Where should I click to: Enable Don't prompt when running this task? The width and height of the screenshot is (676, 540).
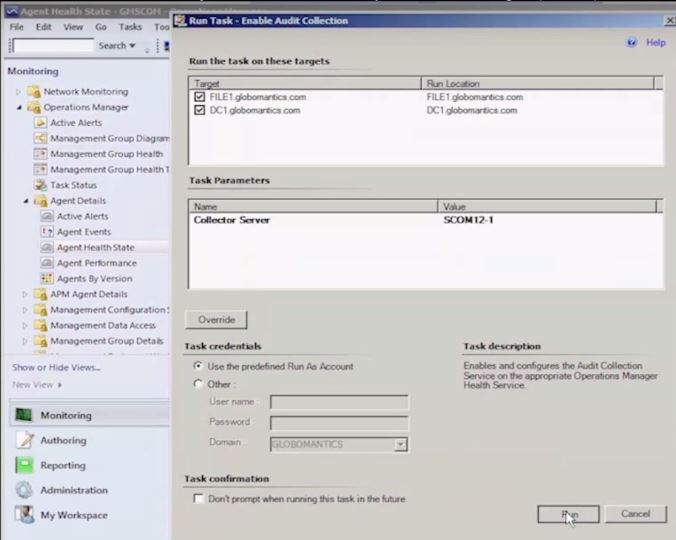click(199, 498)
